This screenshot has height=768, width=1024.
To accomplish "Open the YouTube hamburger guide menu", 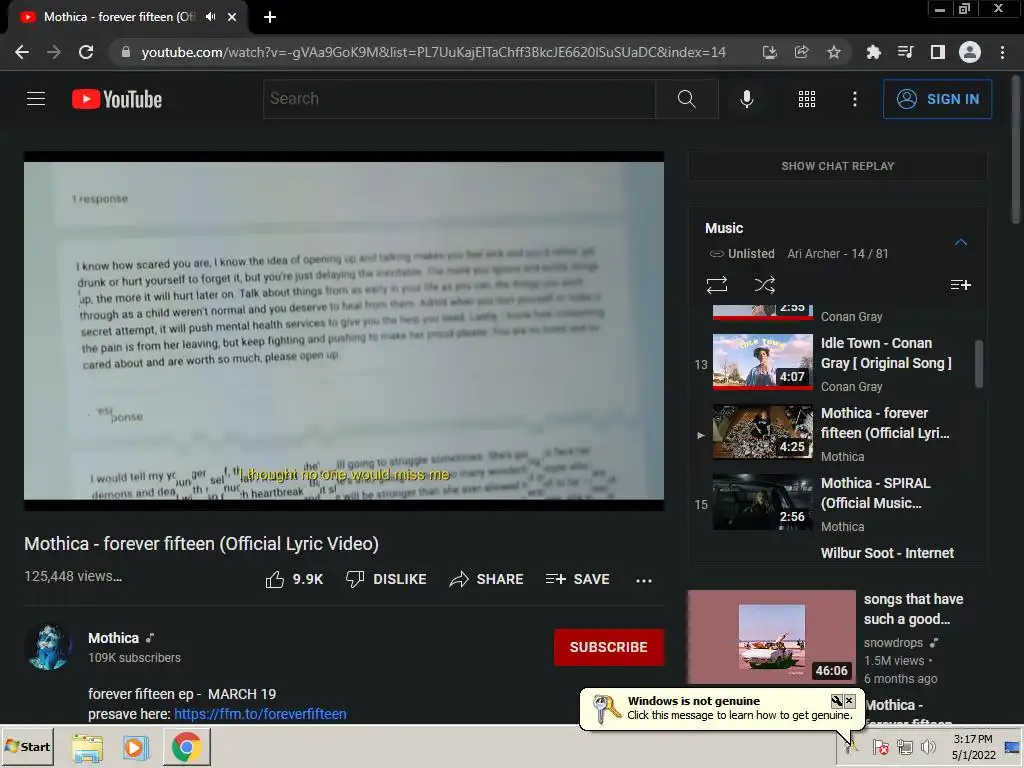I will pyautogui.click(x=36, y=99).
